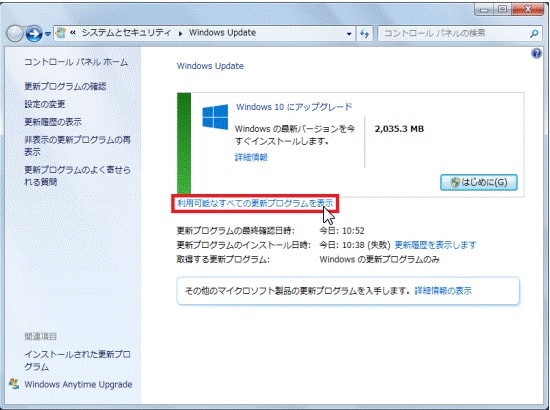
Task: Open the recent pages dropdown arrow
Action: (x=48, y=34)
